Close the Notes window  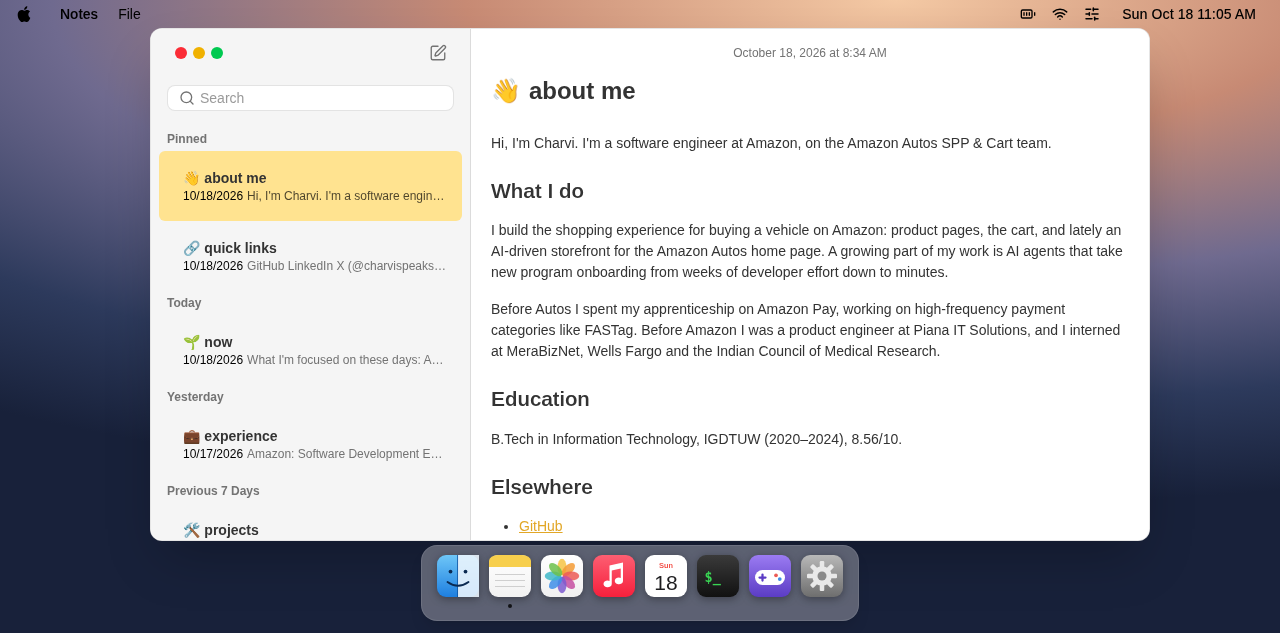181,53
